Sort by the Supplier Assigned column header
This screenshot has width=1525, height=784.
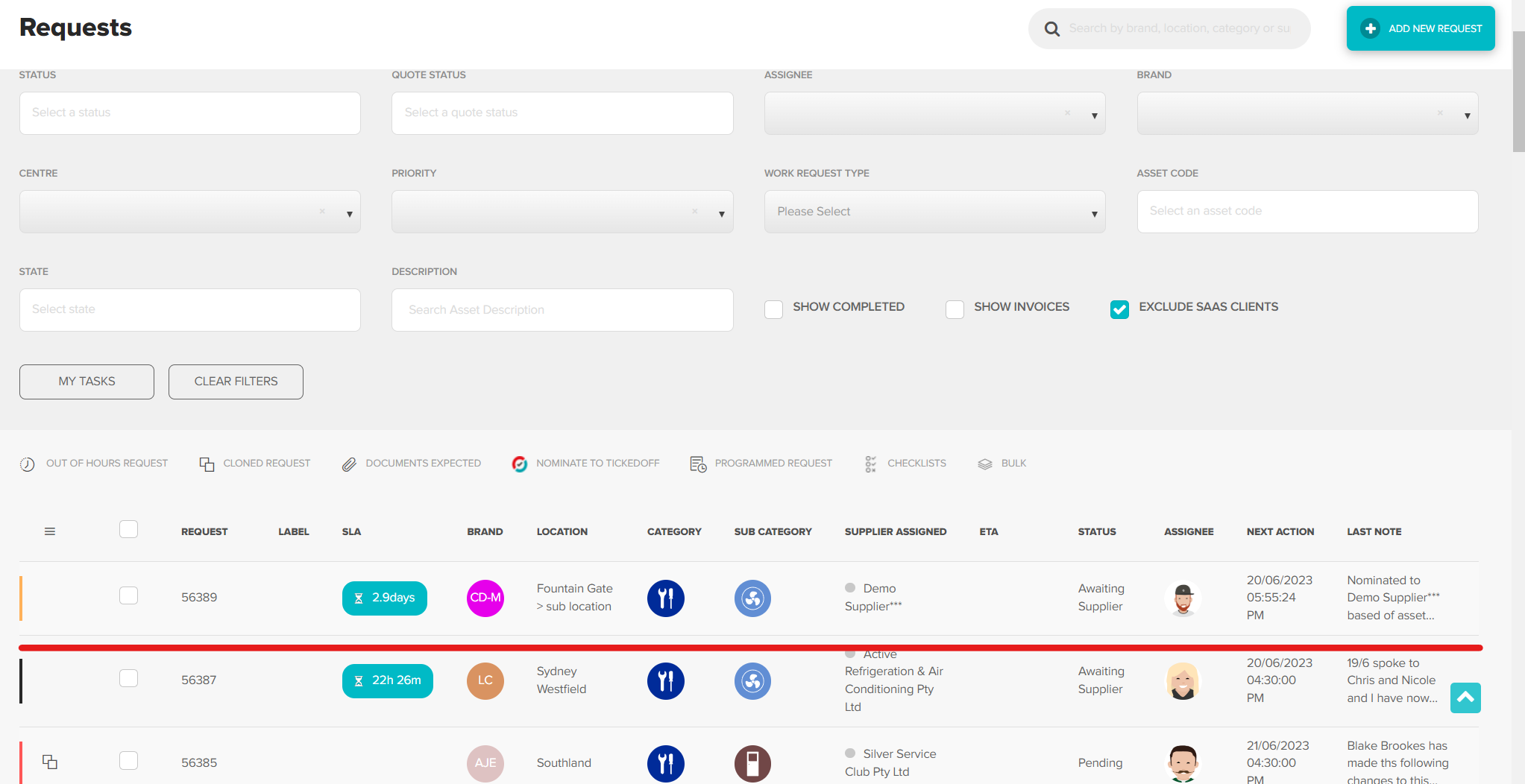896,532
